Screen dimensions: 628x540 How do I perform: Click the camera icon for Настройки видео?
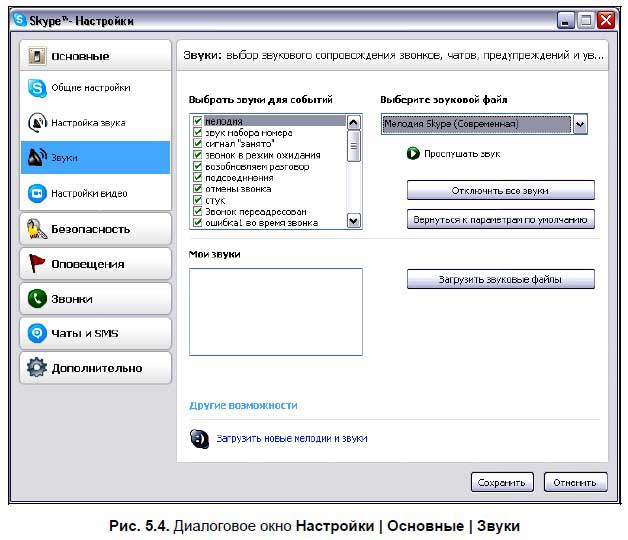pyautogui.click(x=36, y=193)
